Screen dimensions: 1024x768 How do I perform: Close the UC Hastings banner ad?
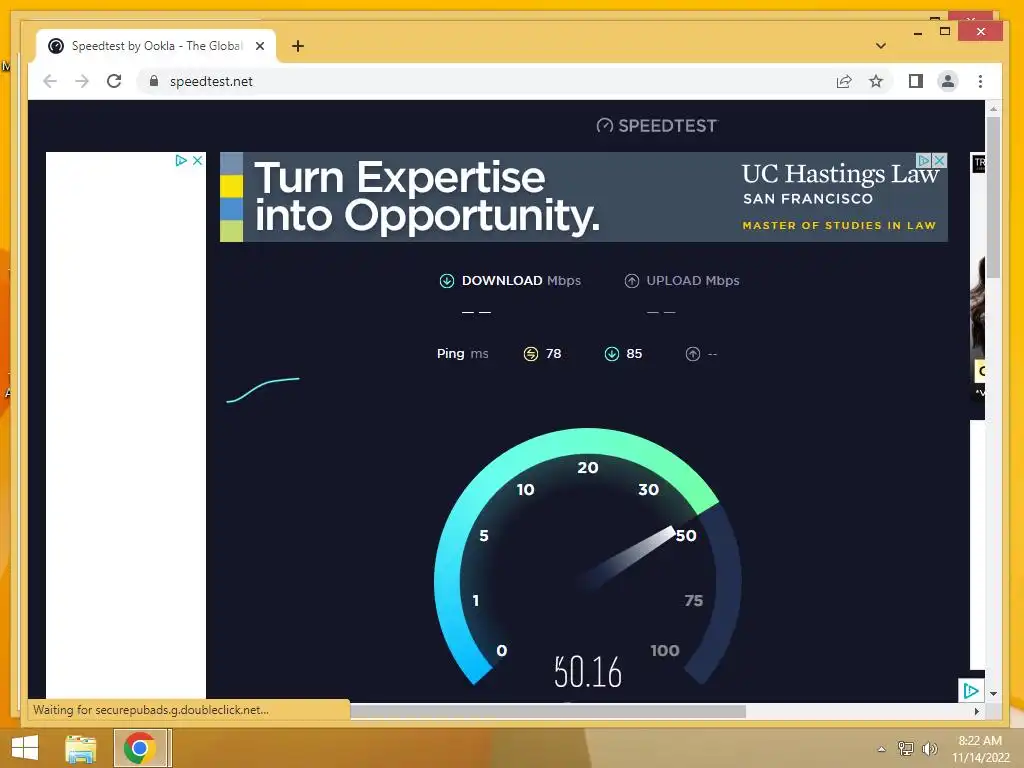coord(940,160)
